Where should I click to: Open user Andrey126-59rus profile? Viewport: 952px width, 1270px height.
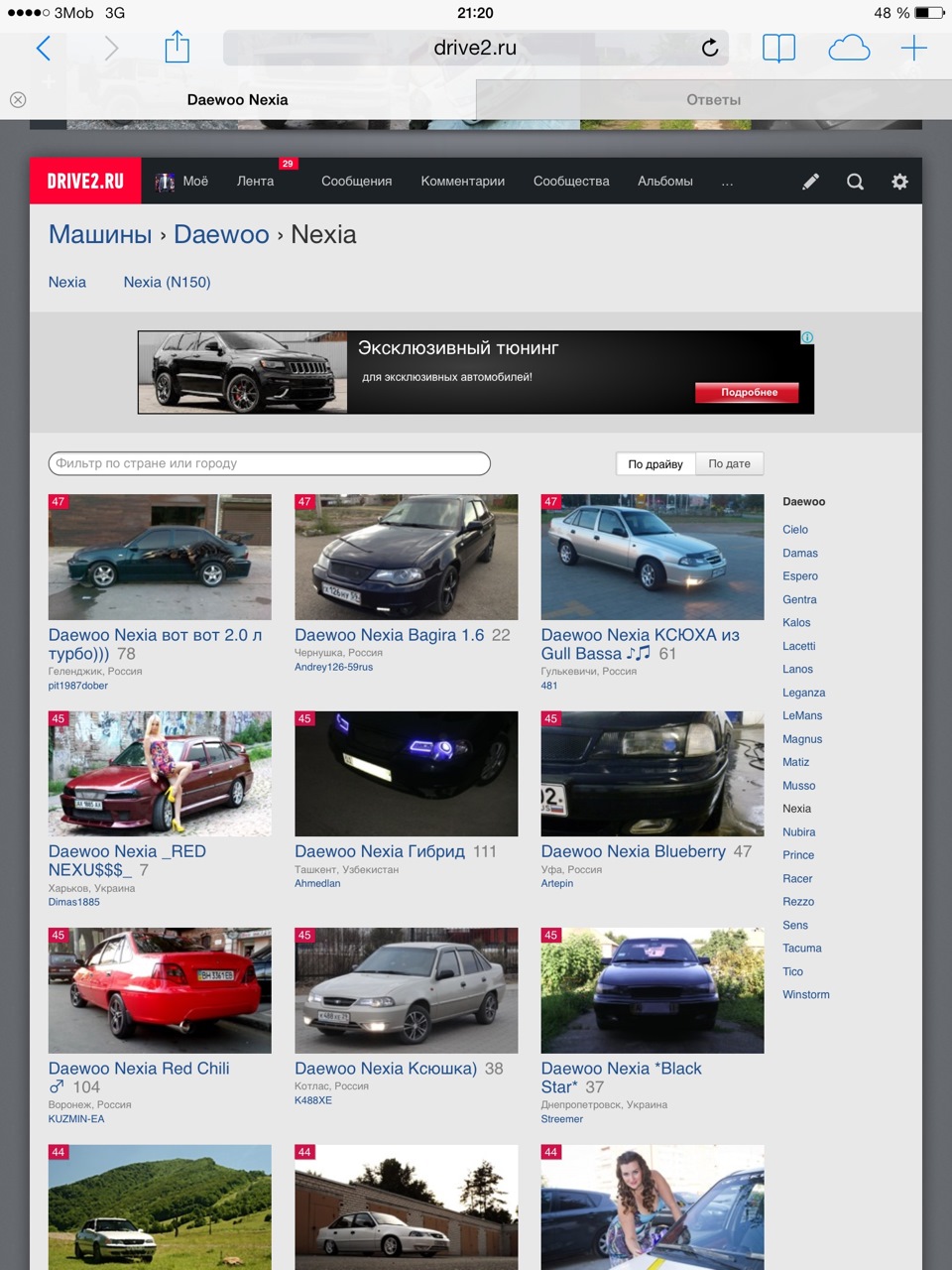(x=333, y=668)
